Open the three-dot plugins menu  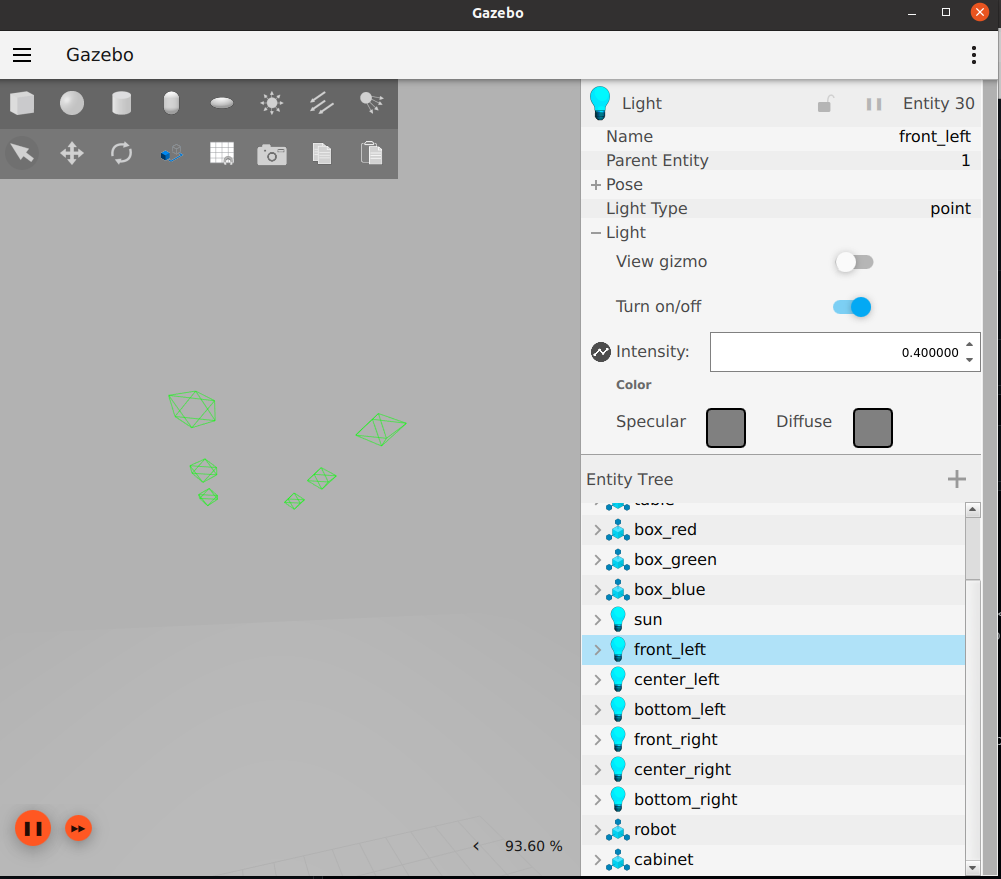[974, 55]
